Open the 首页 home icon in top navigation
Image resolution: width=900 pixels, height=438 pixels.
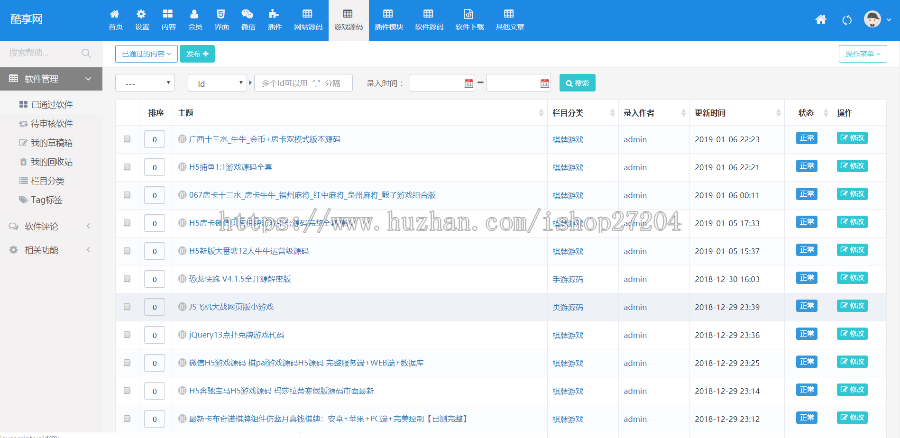(115, 14)
